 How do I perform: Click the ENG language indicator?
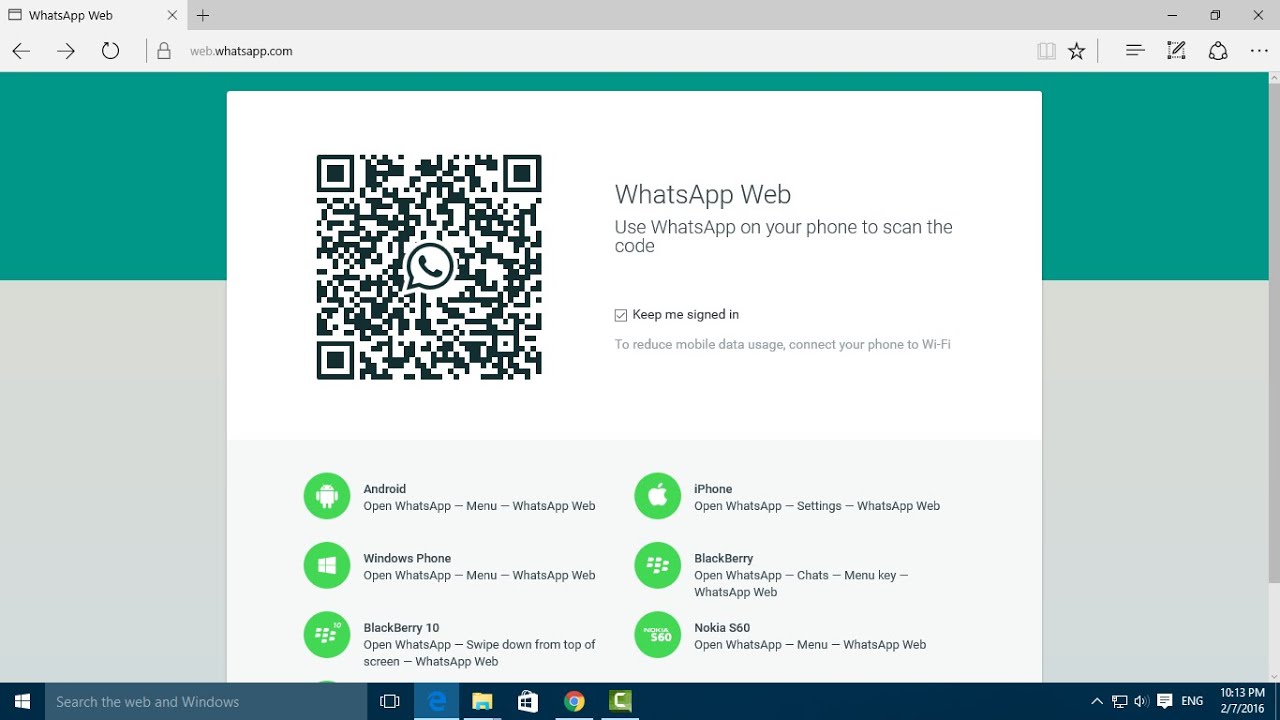[1192, 702]
